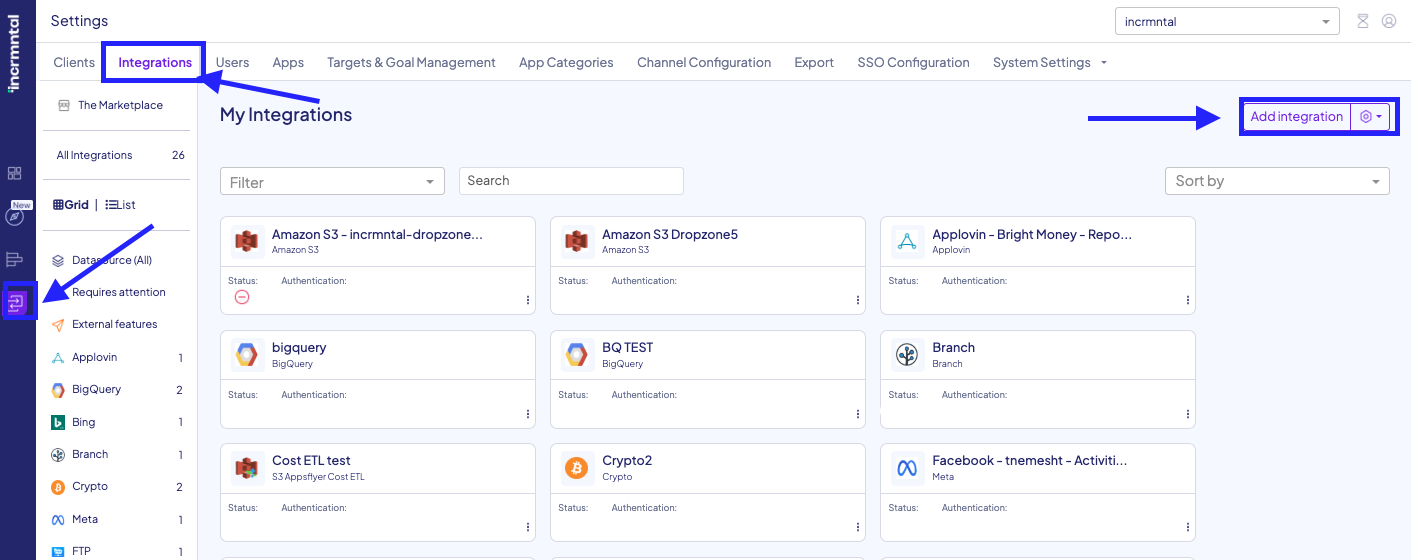Switch to the Users tab
1411x560 pixels.
click(232, 62)
